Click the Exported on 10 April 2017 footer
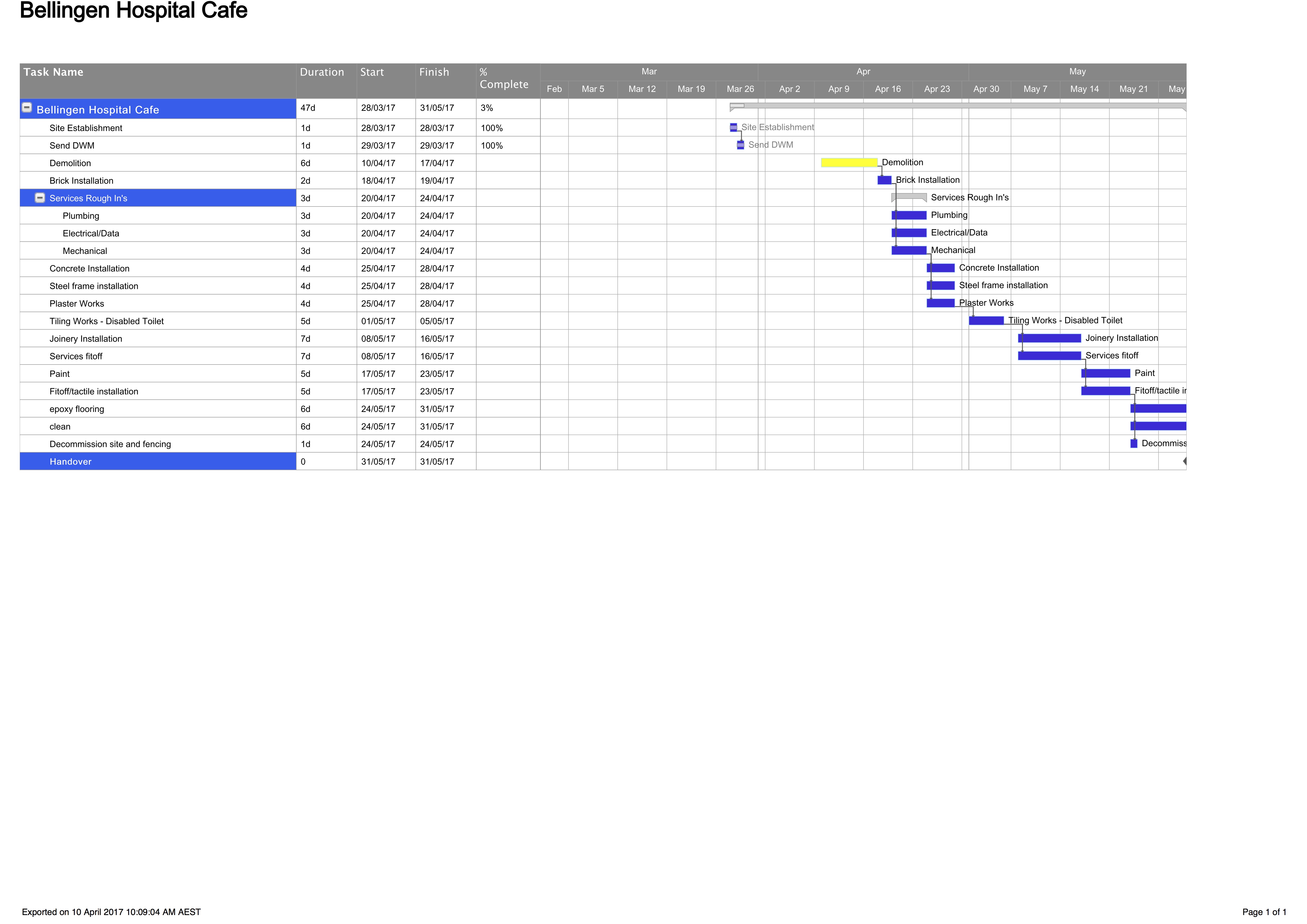 pos(112,912)
